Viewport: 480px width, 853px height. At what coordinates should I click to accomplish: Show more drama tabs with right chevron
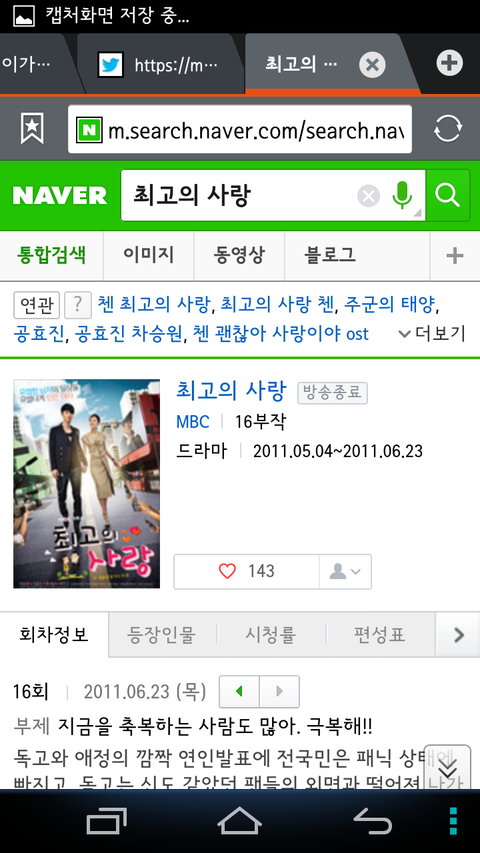pyautogui.click(x=458, y=634)
